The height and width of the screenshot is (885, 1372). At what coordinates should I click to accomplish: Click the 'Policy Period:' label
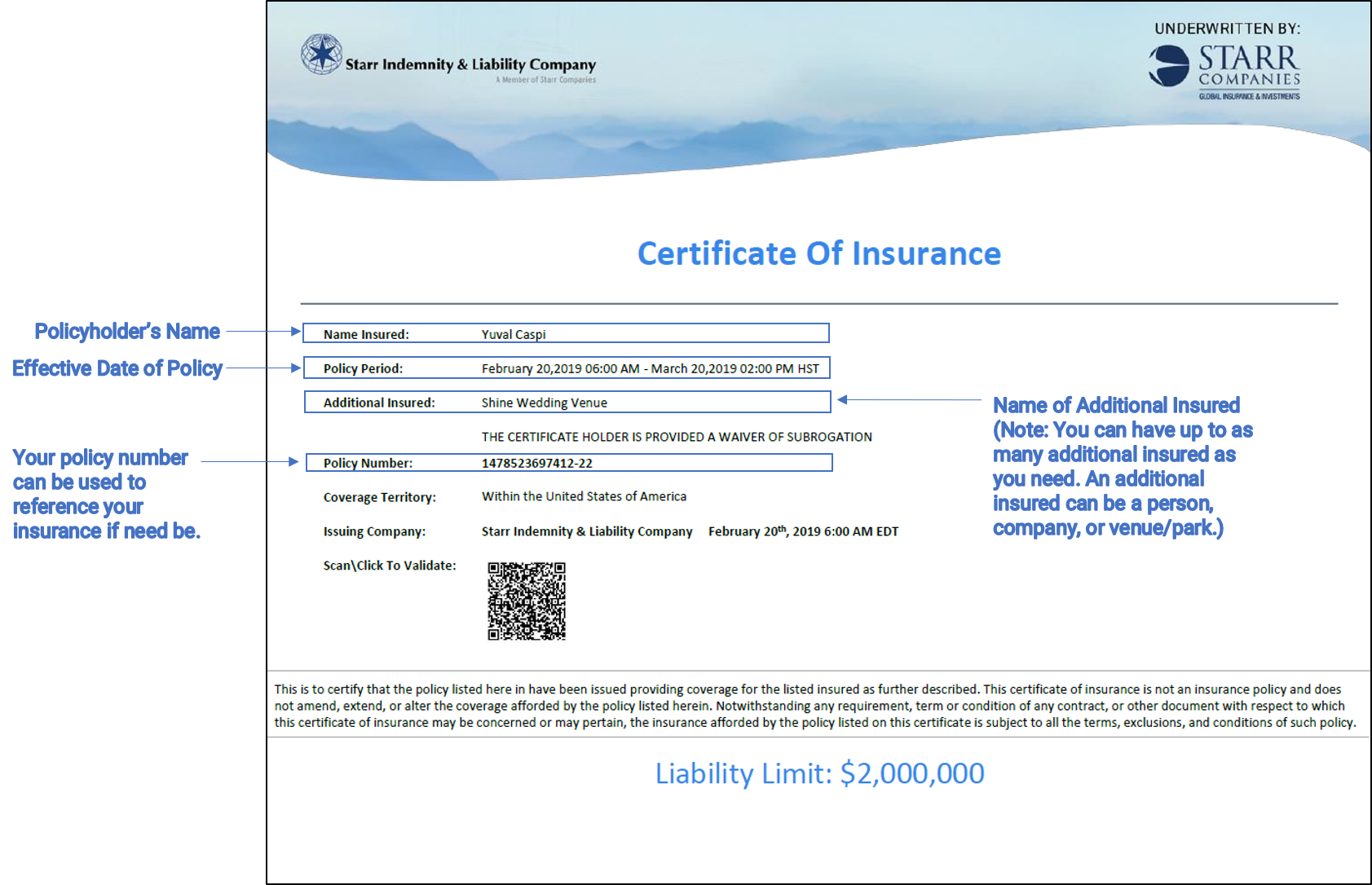pyautogui.click(x=363, y=368)
